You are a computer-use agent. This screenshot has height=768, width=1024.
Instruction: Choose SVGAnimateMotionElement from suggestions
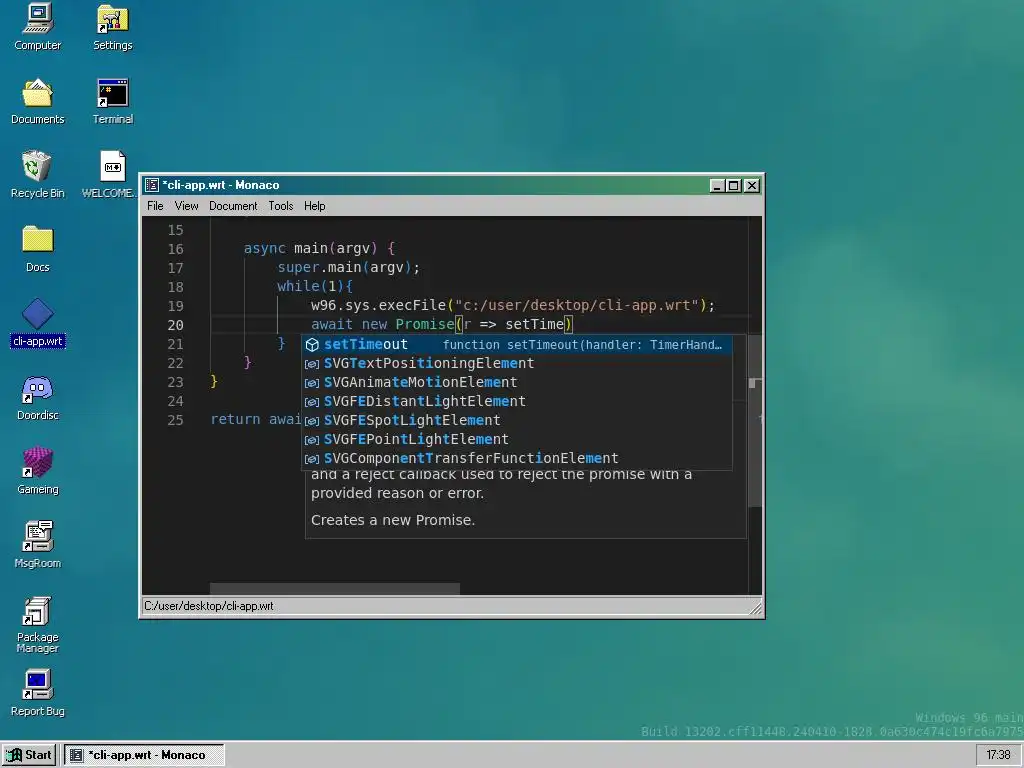click(x=516, y=383)
